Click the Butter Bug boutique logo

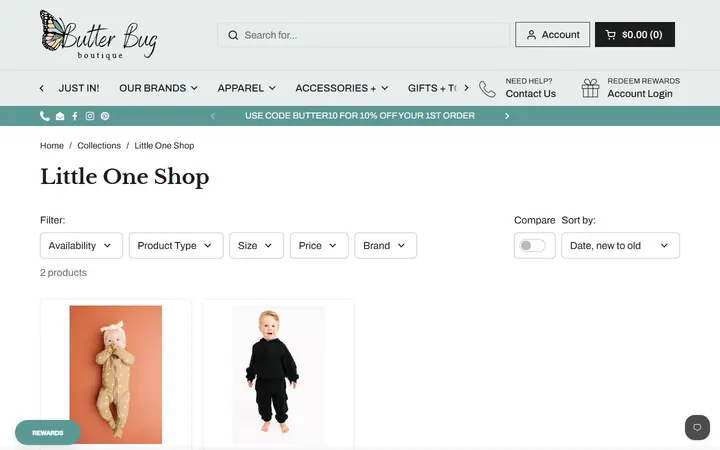click(98, 35)
